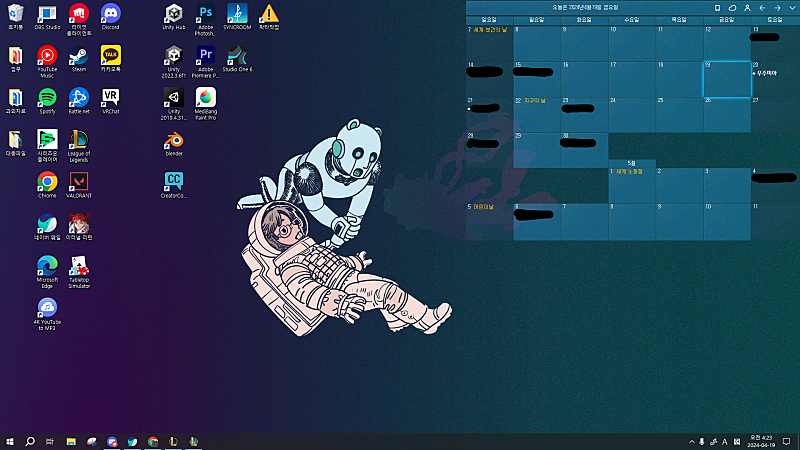Image resolution: width=800 pixels, height=450 pixels.
Task: Click the cloud sync icon in calendar header
Action: pos(732,7)
